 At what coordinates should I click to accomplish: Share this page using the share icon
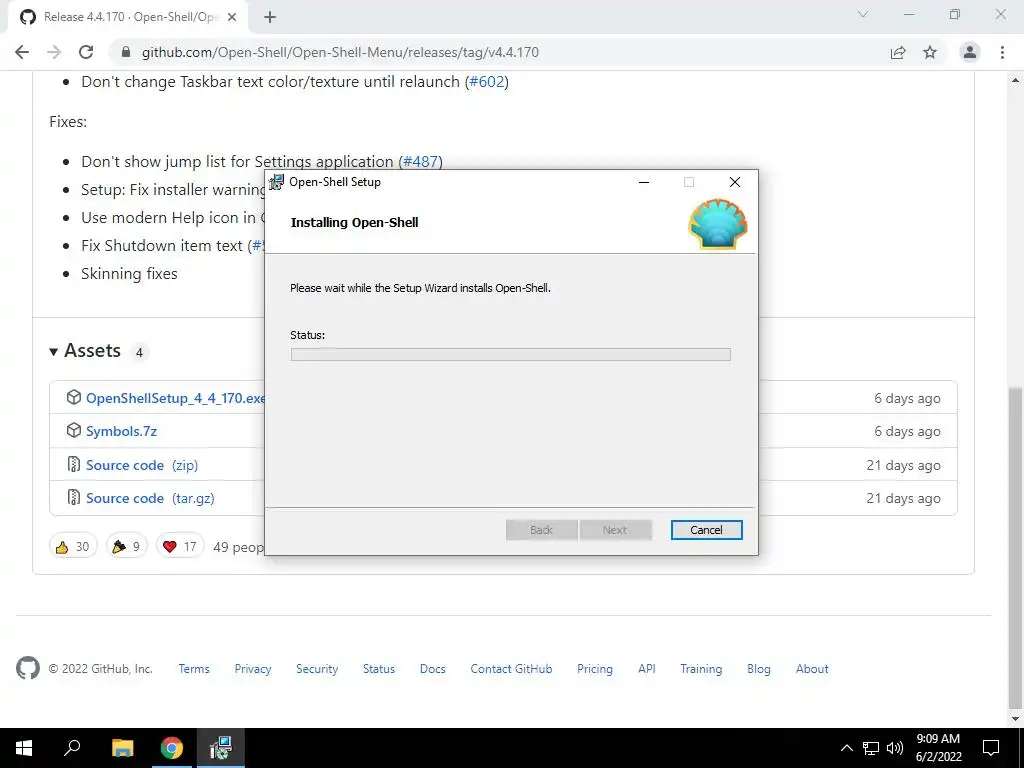(898, 52)
